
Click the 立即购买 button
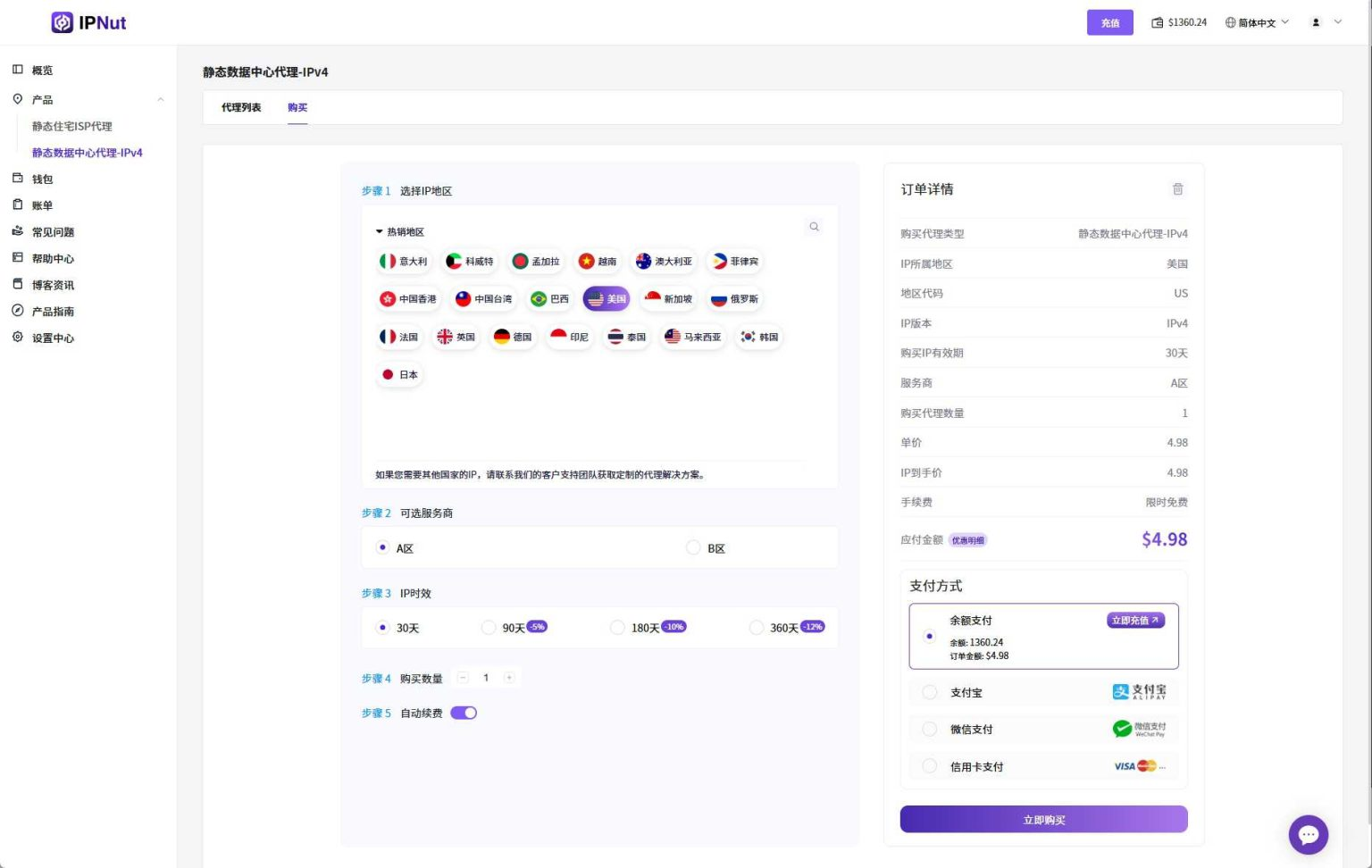click(1043, 819)
